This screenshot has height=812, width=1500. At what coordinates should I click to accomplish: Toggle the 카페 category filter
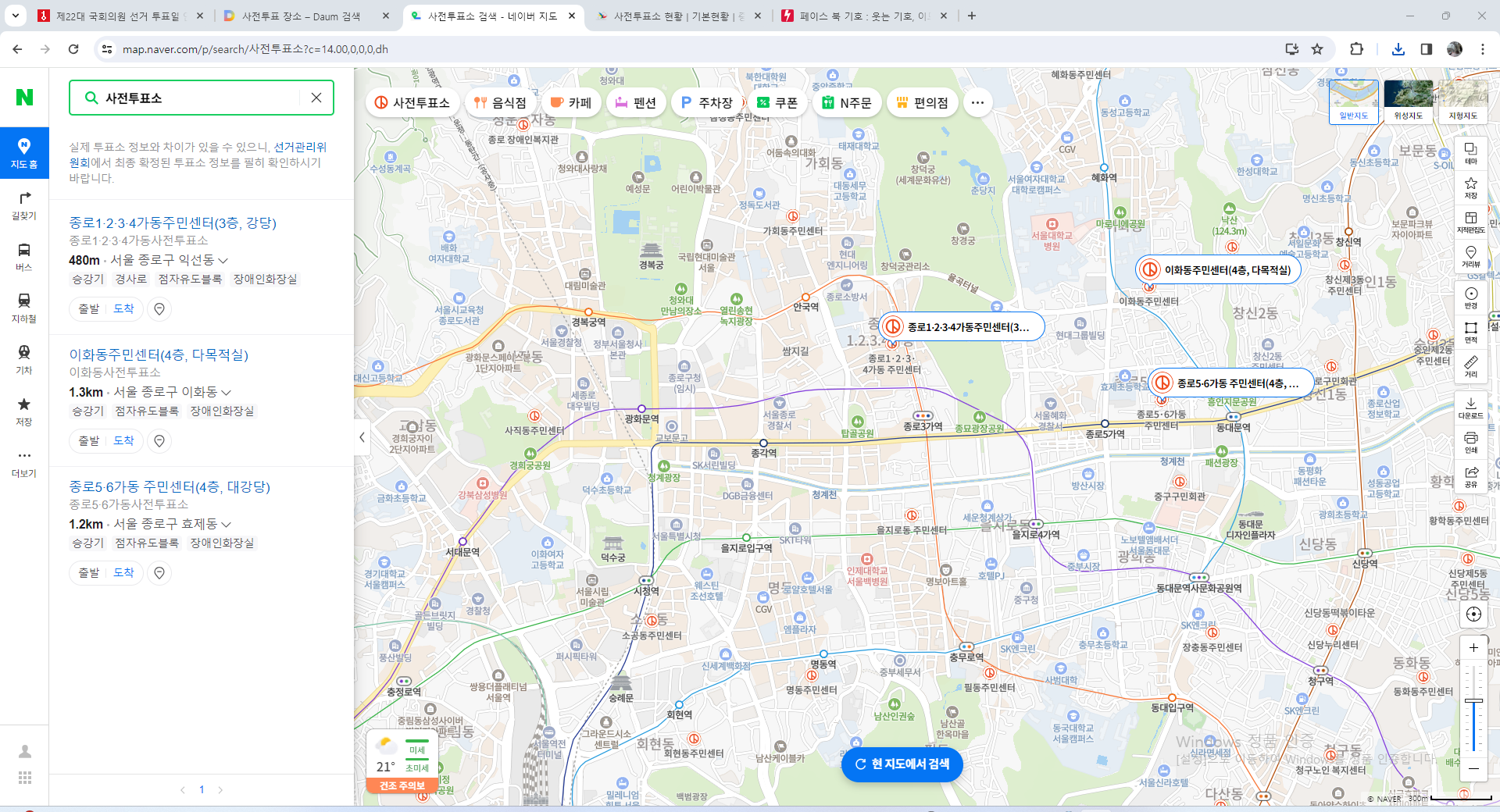point(571,101)
